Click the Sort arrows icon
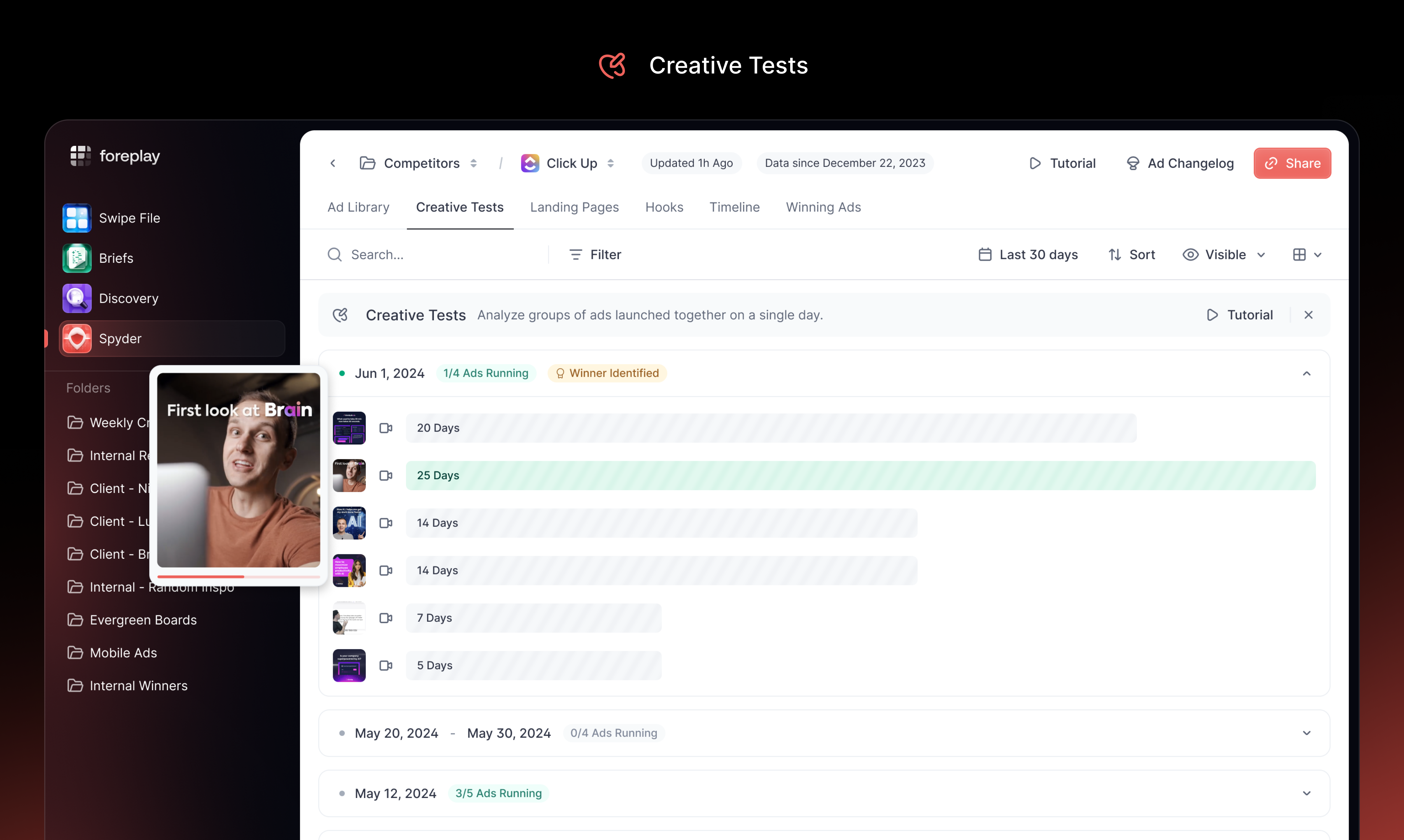The width and height of the screenshot is (1404, 840). point(1115,255)
